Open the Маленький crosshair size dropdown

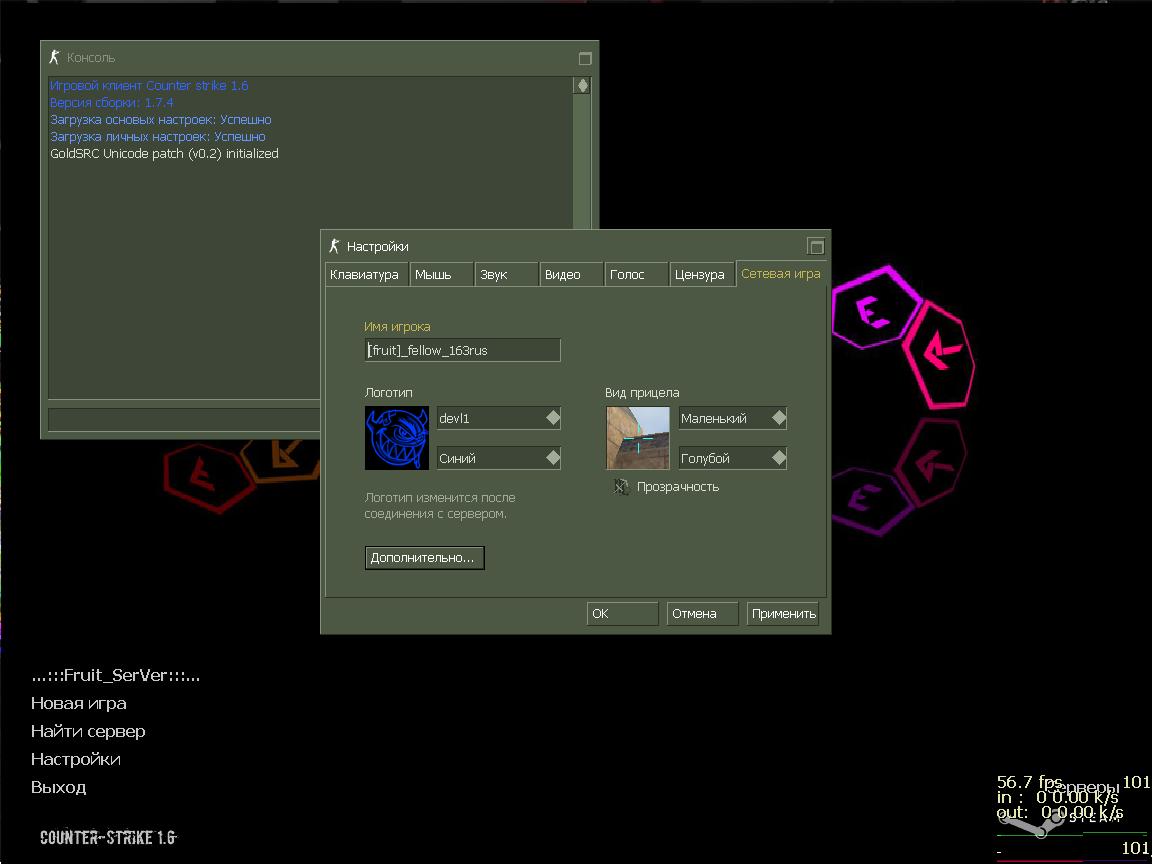pos(732,418)
